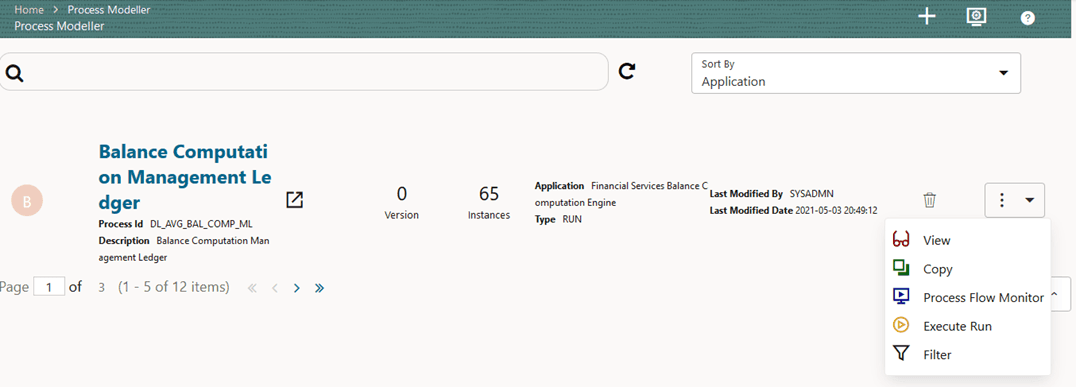Open process in new window icon
The height and width of the screenshot is (387, 1076).
point(294,200)
